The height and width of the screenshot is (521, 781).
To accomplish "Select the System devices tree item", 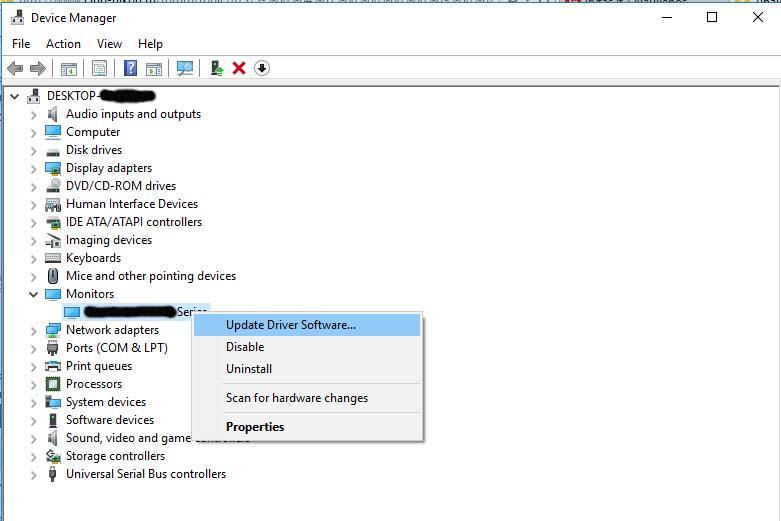I will 106,402.
